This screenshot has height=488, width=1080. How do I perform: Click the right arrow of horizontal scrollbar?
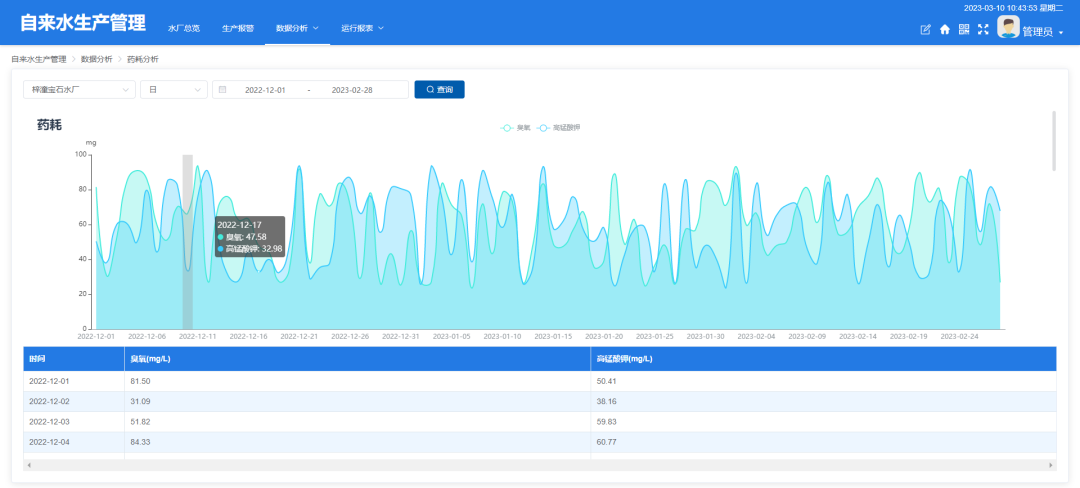pos(1051,465)
